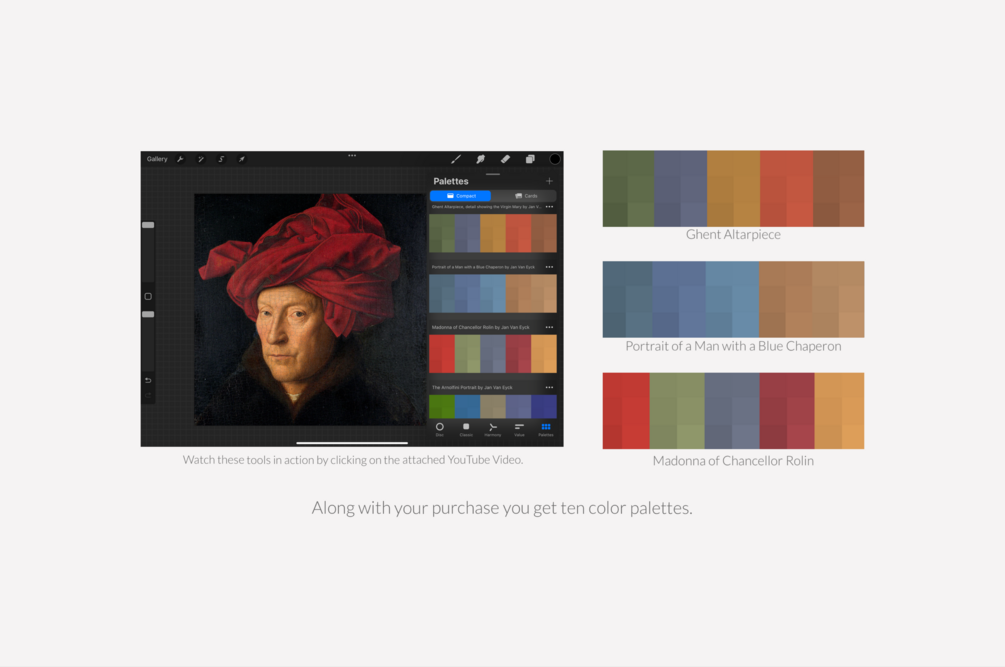Viewport: 1005px width, 667px height.
Task: Activate the Selection S-shaped tool
Action: pos(221,159)
